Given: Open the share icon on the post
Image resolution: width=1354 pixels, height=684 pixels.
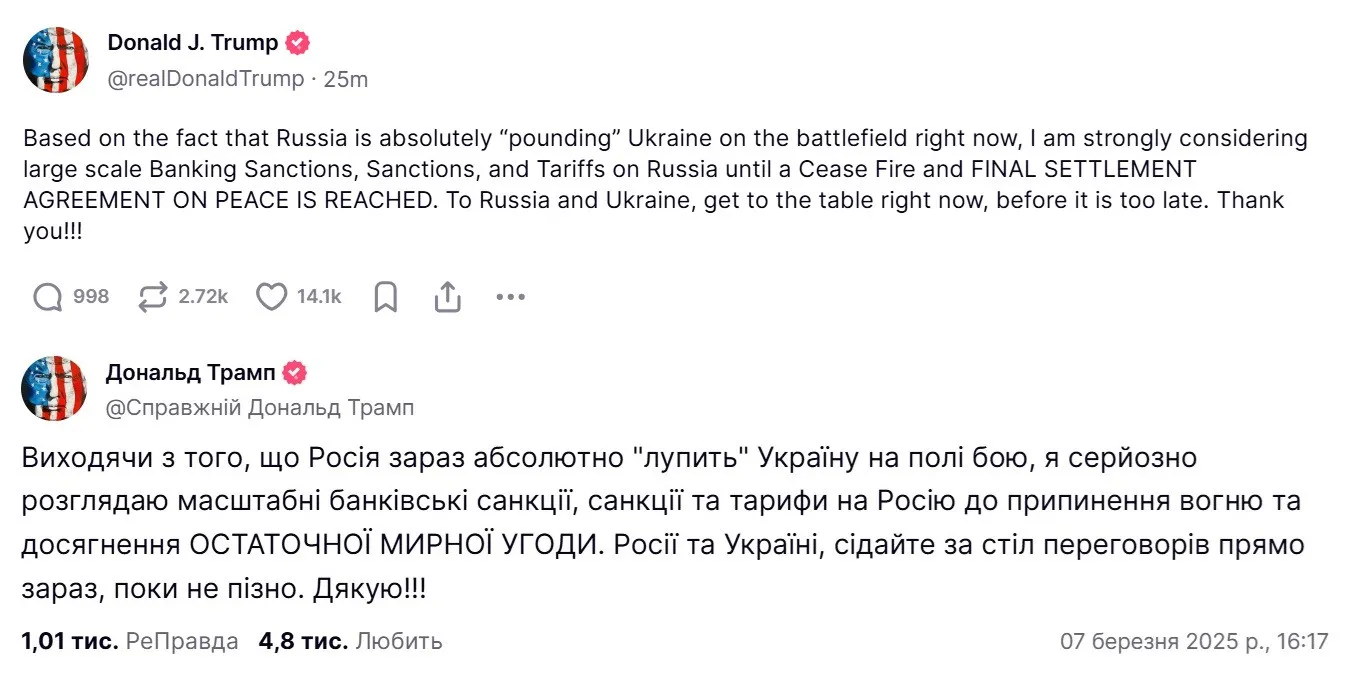Looking at the screenshot, I should [447, 296].
